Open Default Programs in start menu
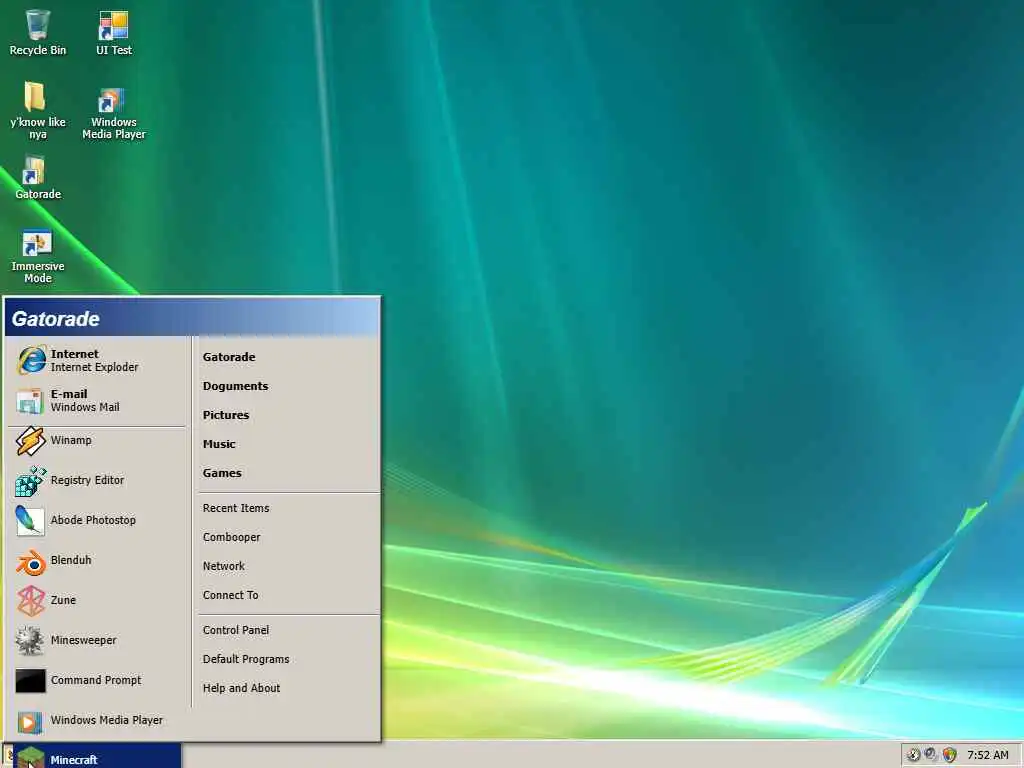The image size is (1024, 768). [246, 659]
